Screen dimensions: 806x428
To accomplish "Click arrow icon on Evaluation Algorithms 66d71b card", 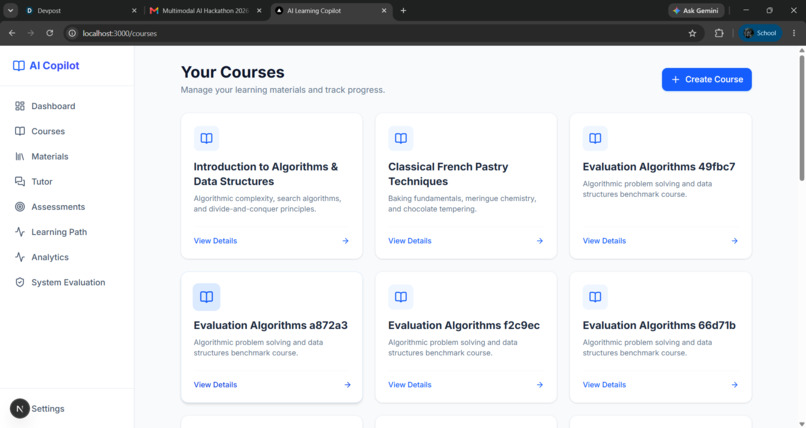I will point(735,384).
